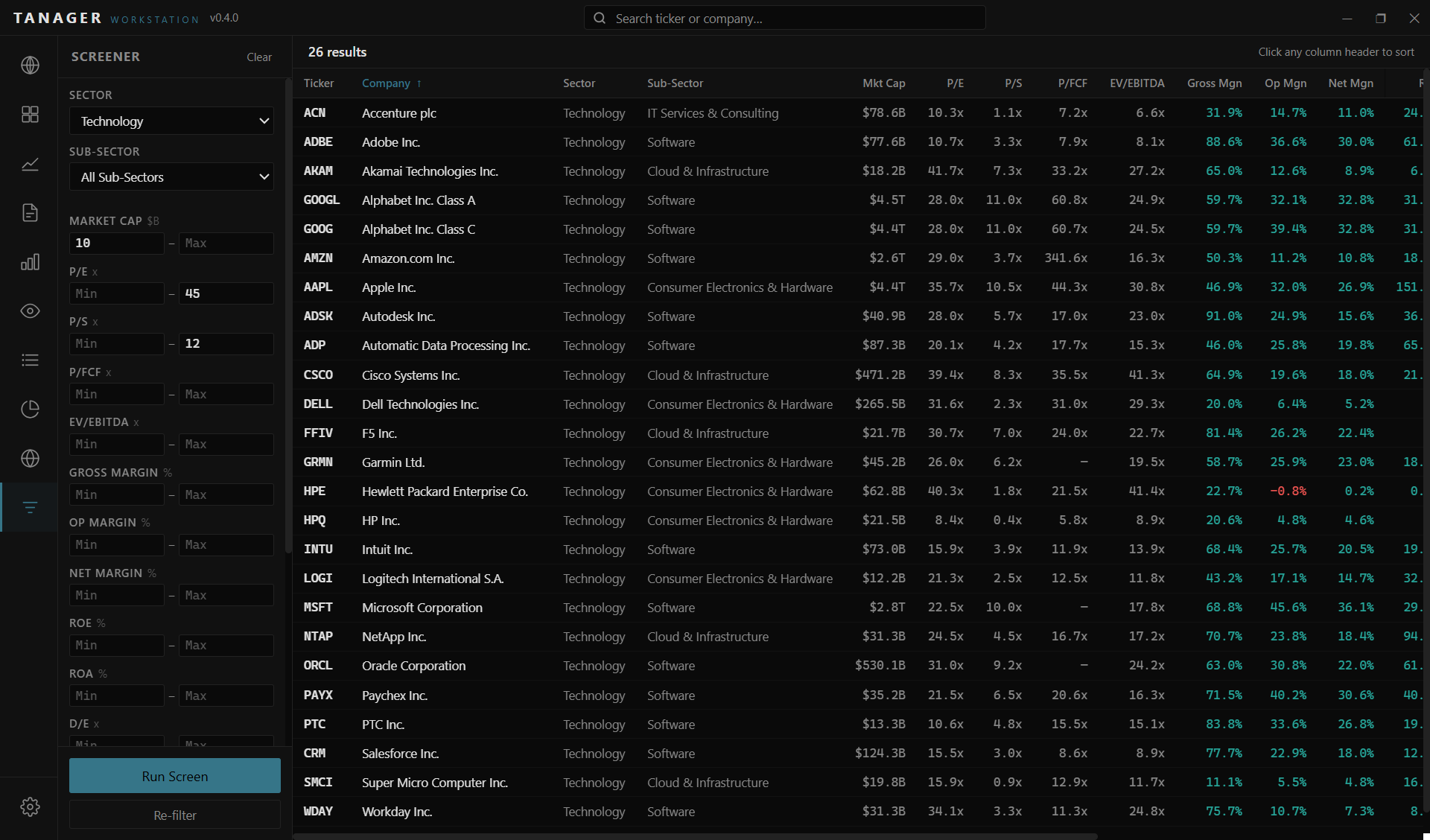Clear all screener filters

pos(259,57)
